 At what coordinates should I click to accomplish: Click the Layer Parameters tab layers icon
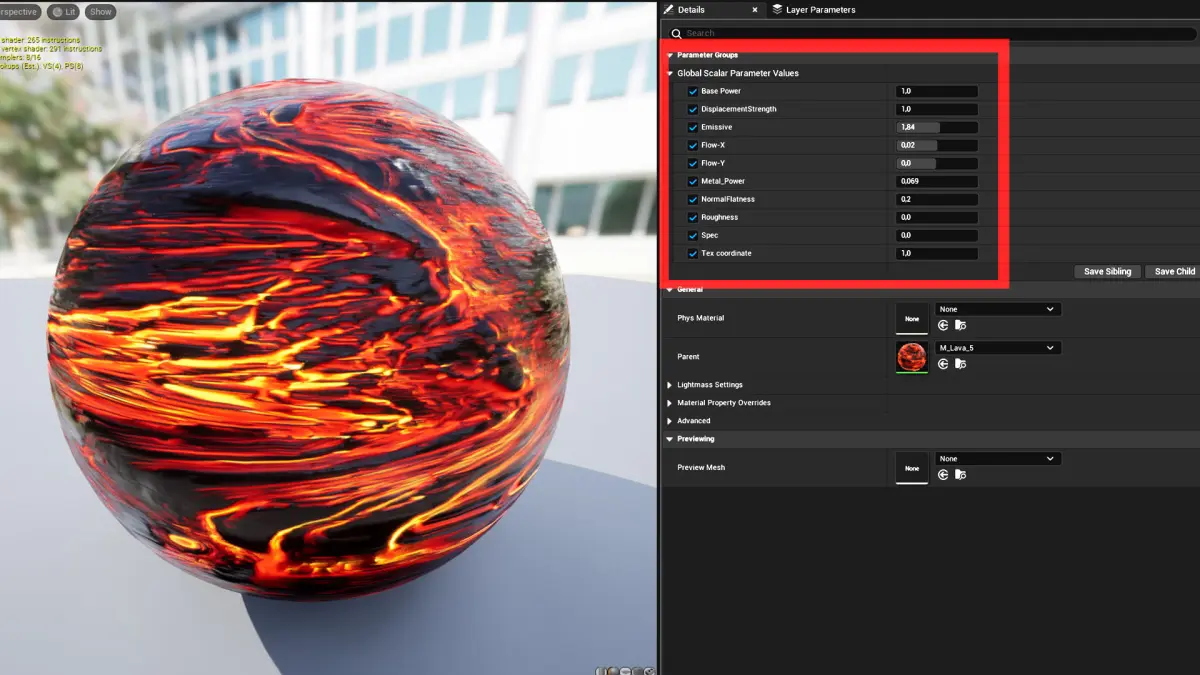click(778, 9)
